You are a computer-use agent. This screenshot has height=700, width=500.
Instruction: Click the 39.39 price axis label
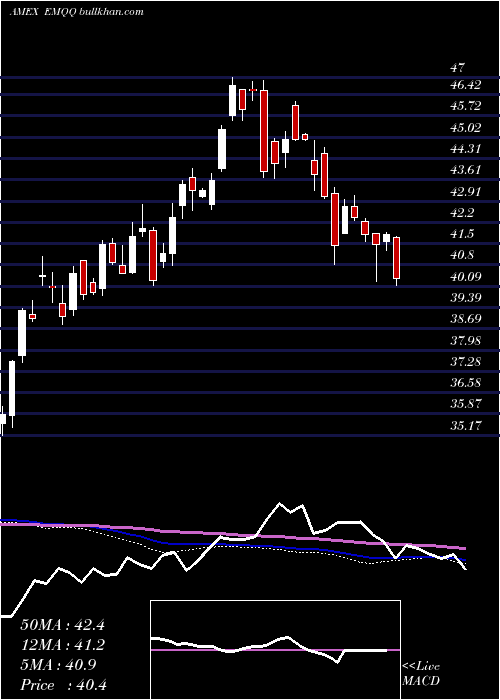(x=466, y=298)
